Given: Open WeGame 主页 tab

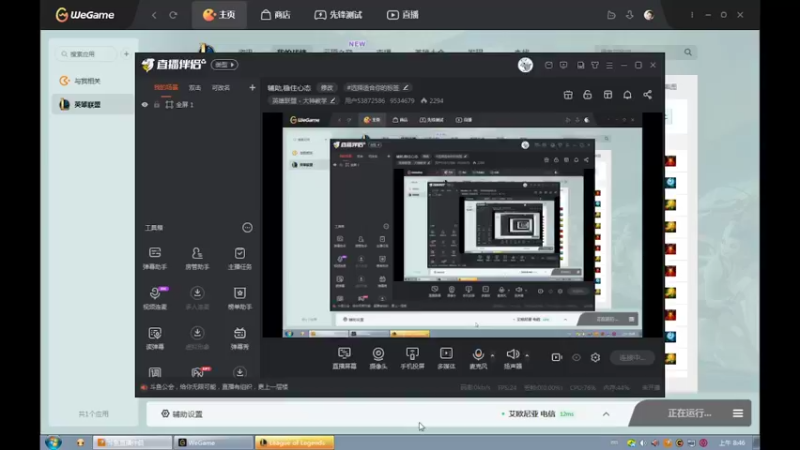Looking at the screenshot, I should click(x=219, y=15).
